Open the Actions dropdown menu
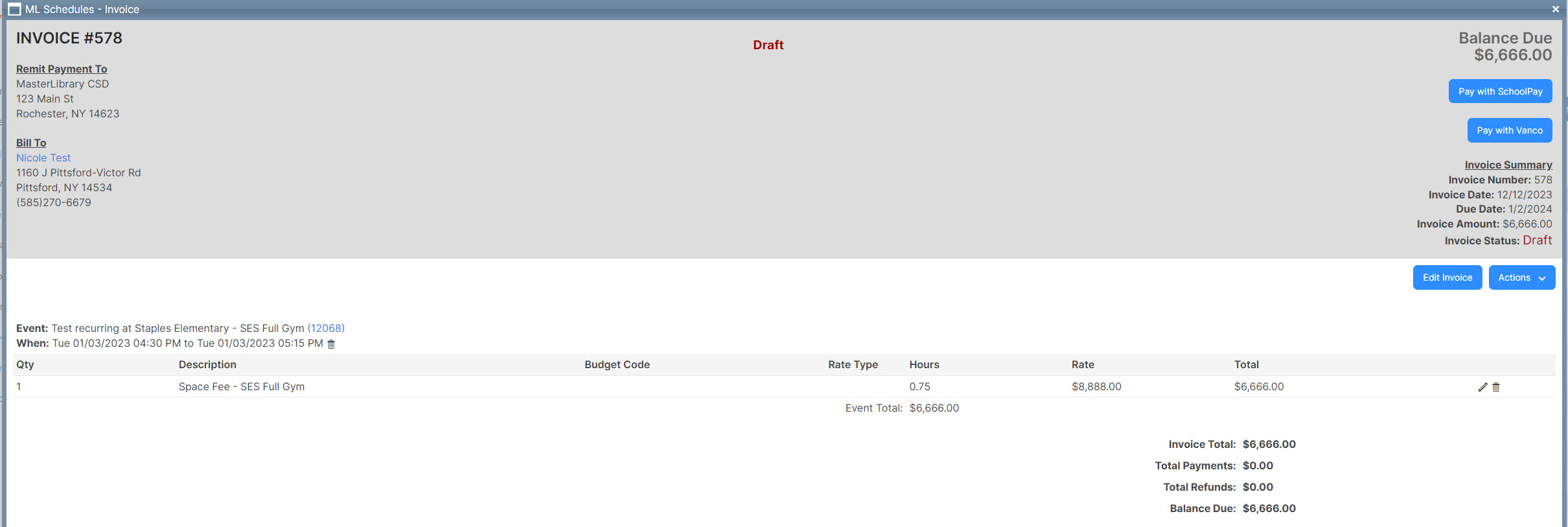1568x527 pixels. pos(1521,277)
